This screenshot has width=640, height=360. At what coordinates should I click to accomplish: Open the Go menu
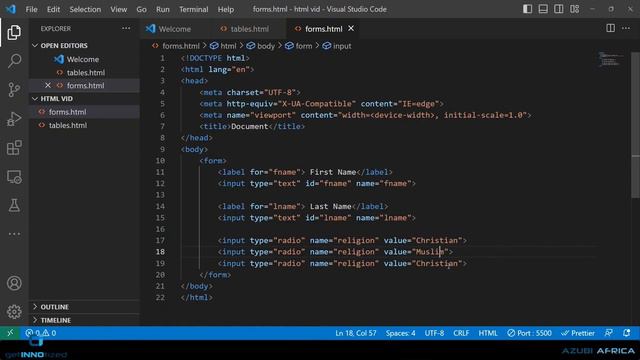(141, 9)
